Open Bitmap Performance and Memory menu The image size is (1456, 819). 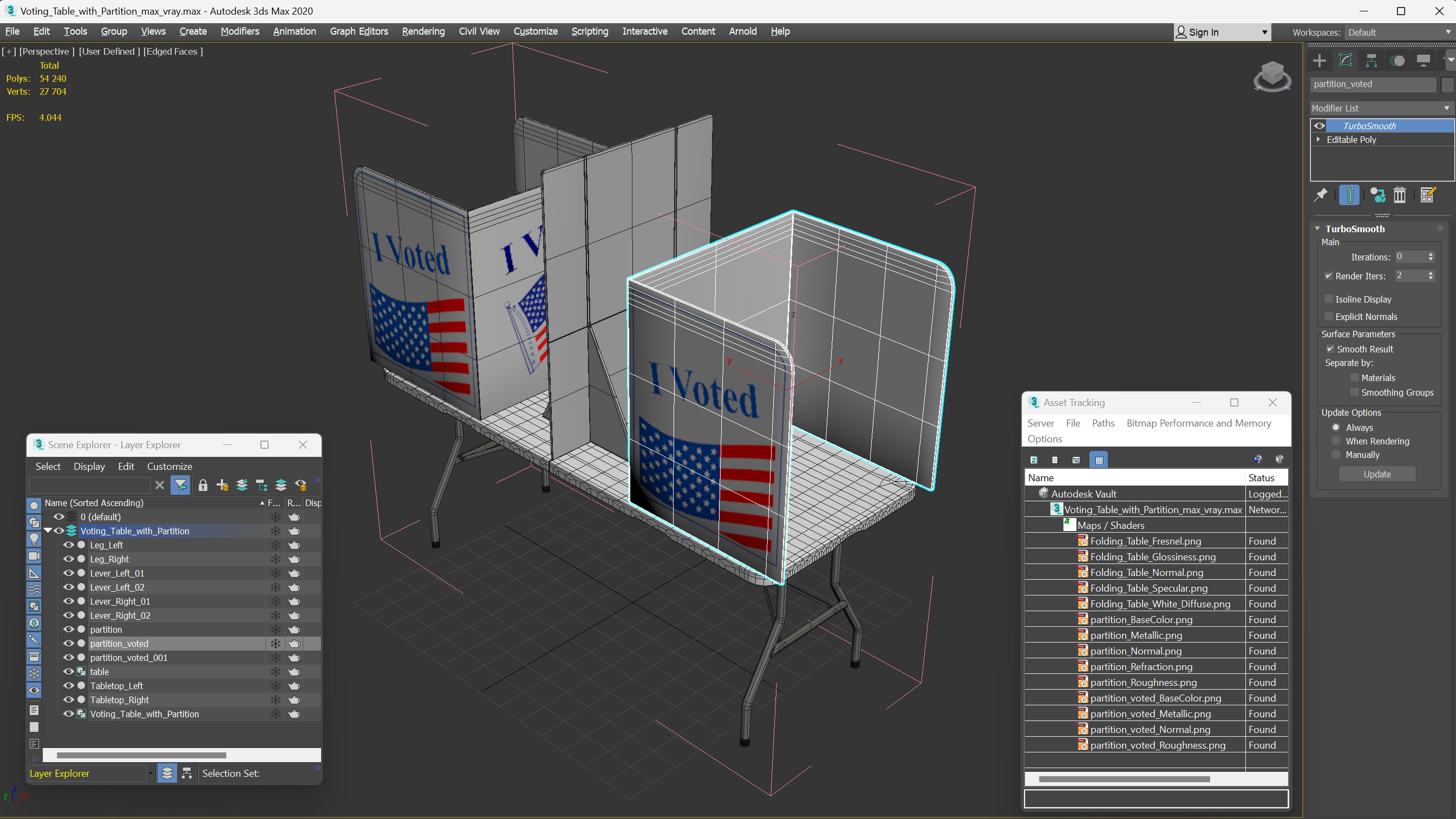click(1198, 423)
